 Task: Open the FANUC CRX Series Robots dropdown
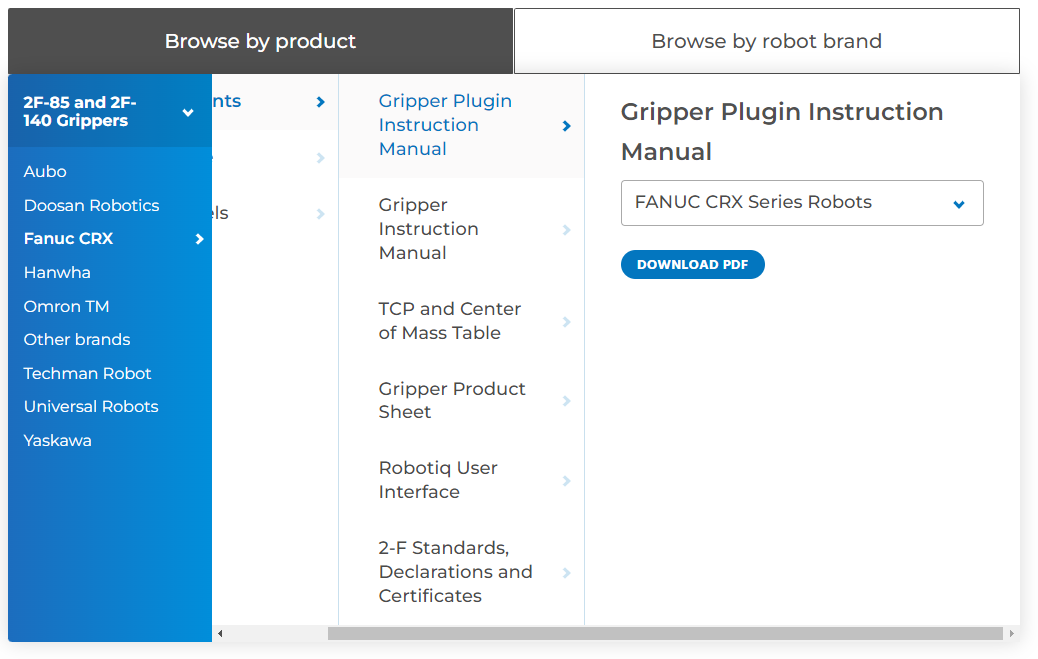(x=802, y=203)
